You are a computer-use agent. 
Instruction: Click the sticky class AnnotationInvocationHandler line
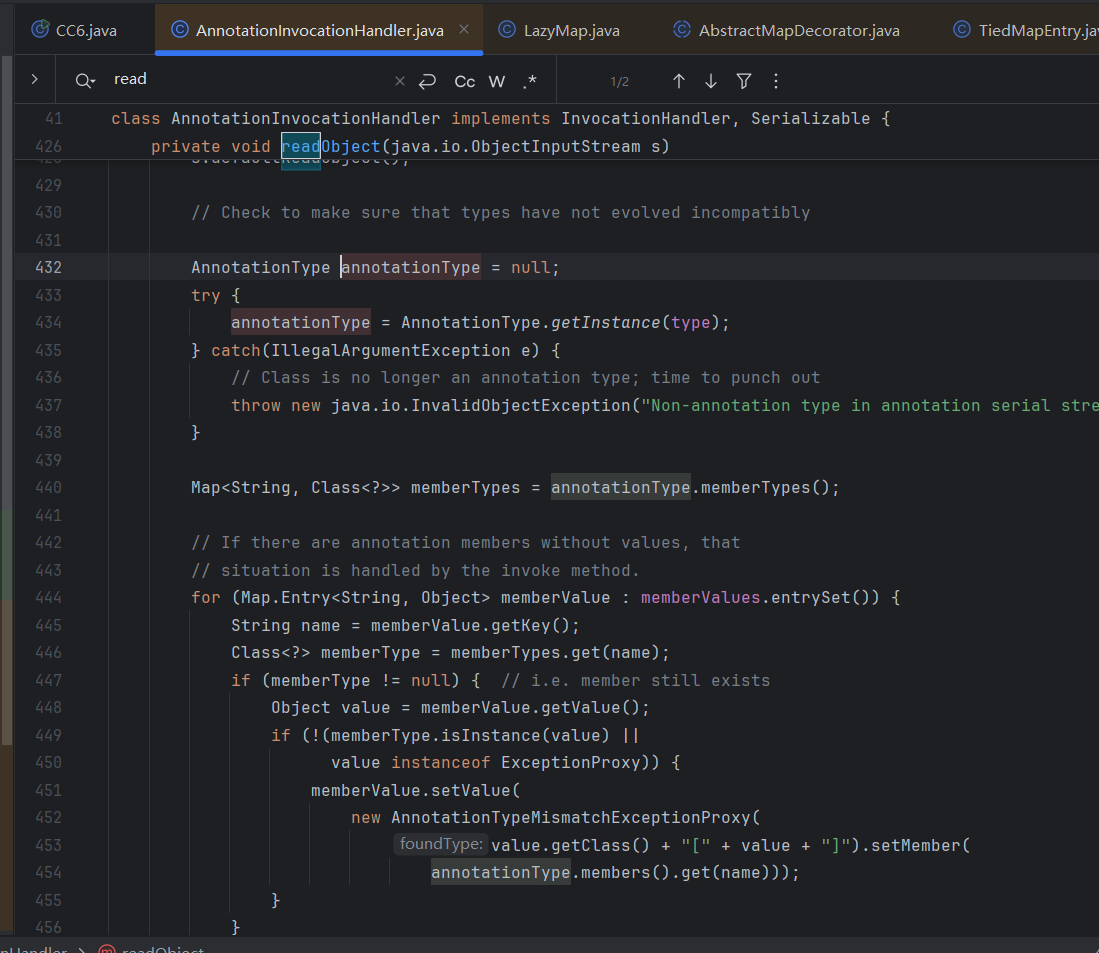[x=501, y=118]
